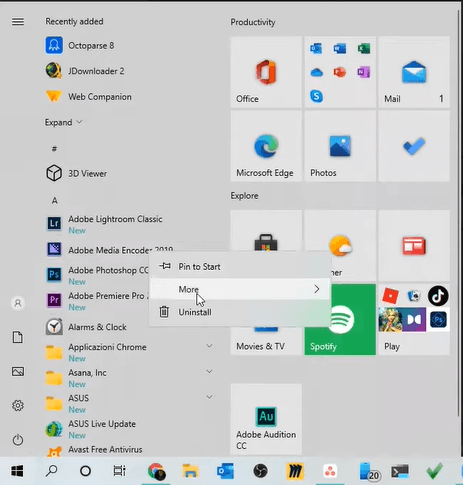
Task: Open taskbar Search
Action: pos(52,471)
